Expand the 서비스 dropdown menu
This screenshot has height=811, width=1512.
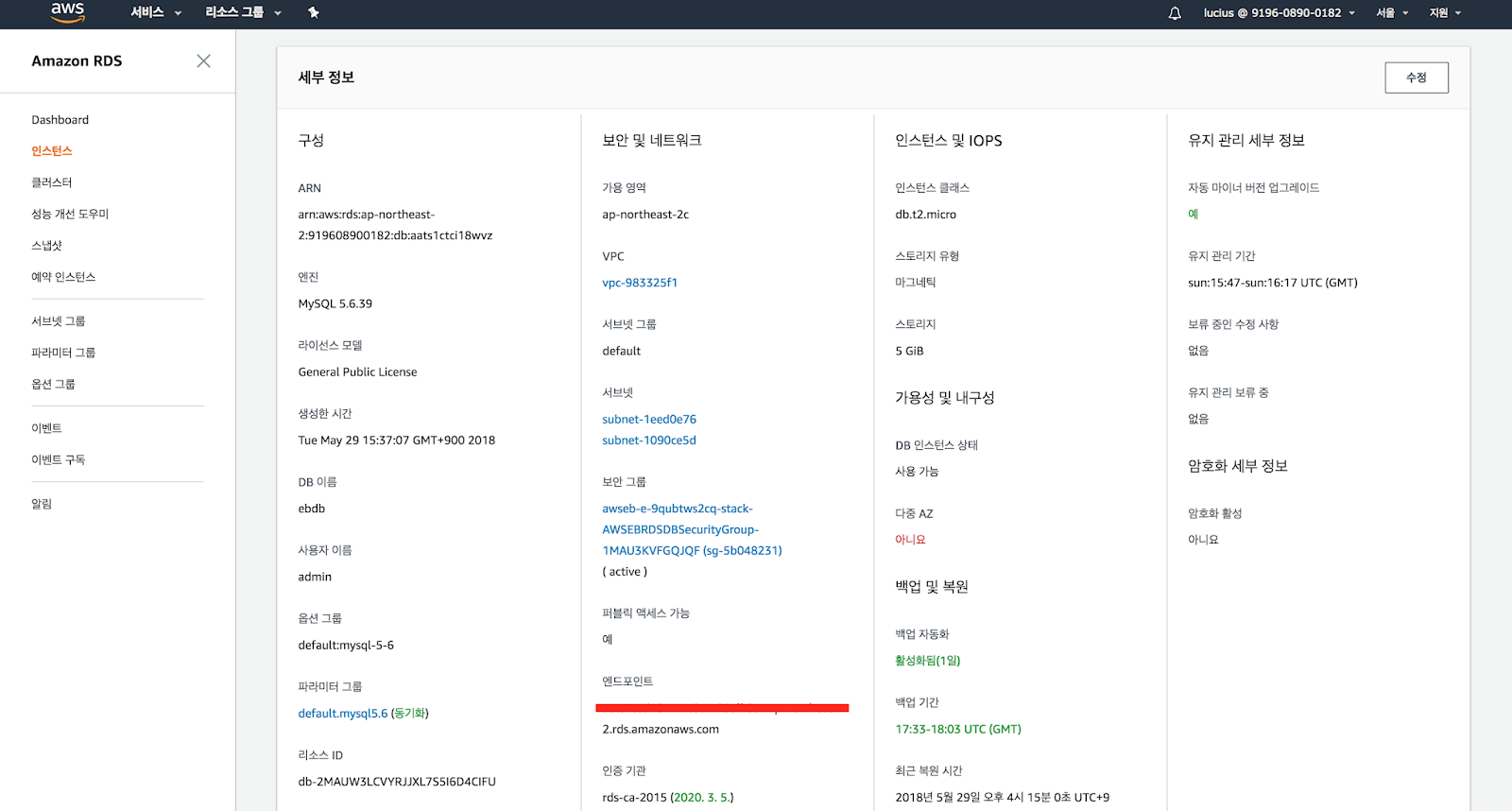tap(156, 12)
